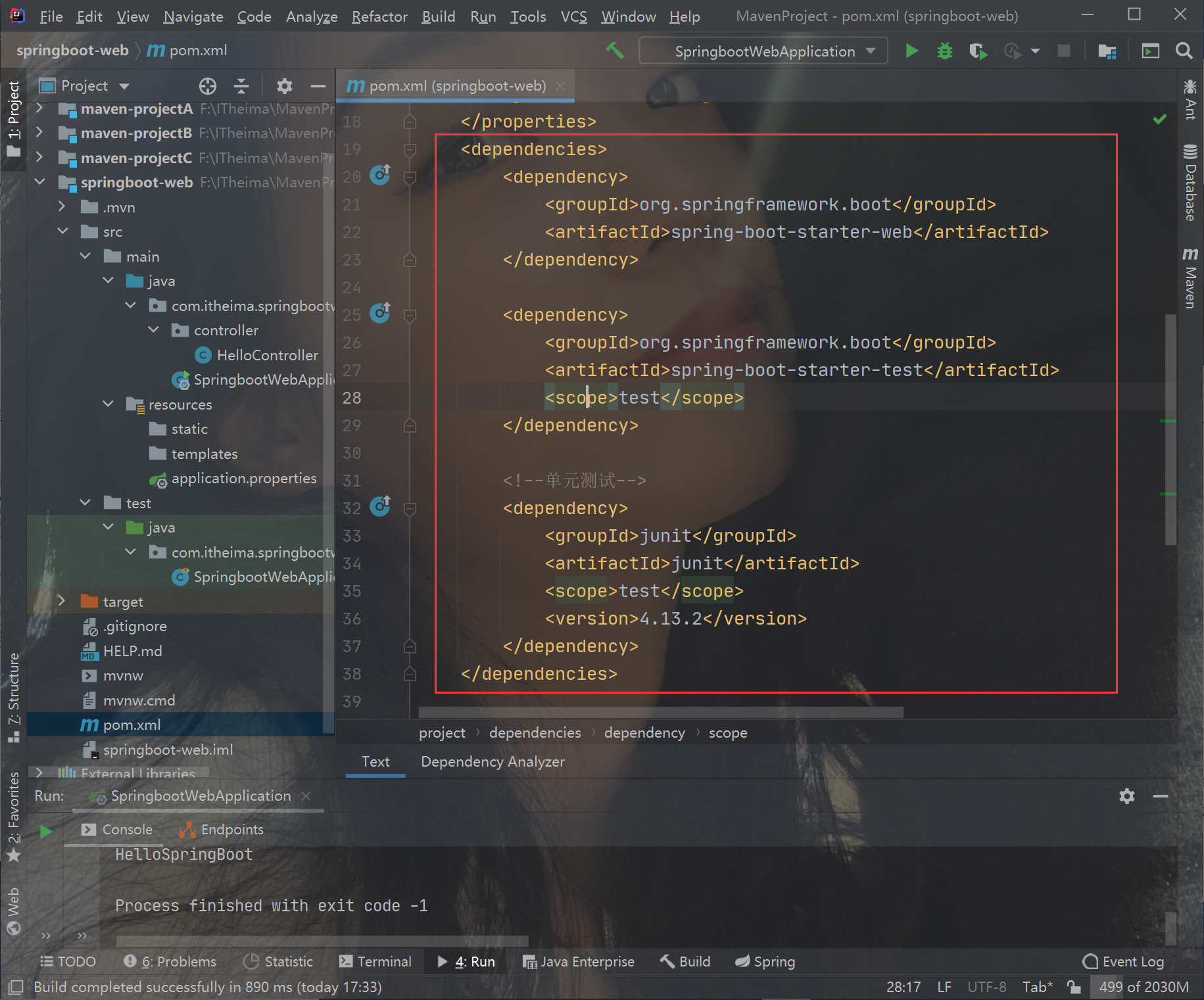
Task: Click gutter icon on line 20
Action: (x=380, y=175)
